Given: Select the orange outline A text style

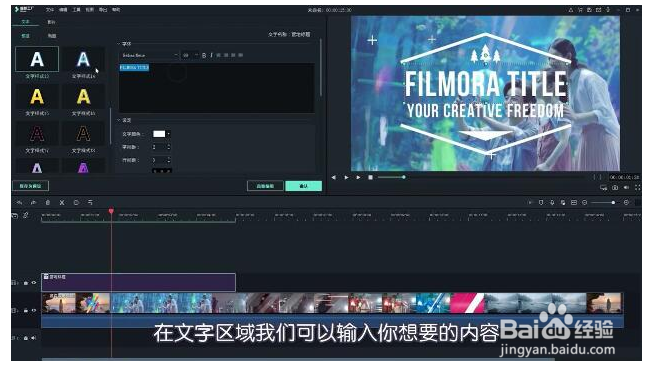Looking at the screenshot, I should coord(83,134).
